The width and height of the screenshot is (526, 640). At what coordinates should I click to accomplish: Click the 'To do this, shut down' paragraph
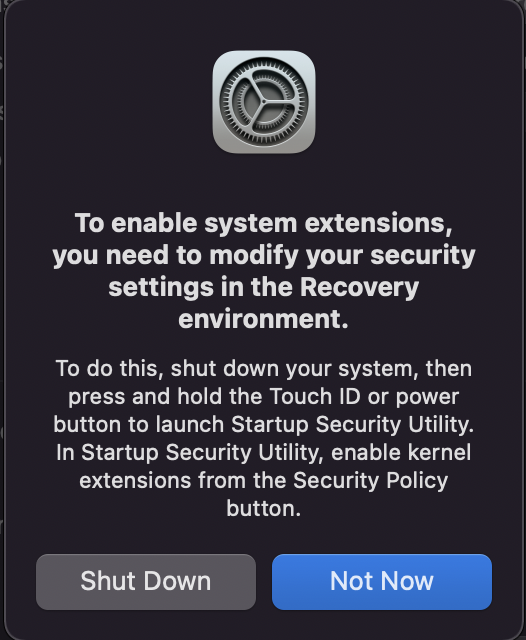click(x=264, y=438)
